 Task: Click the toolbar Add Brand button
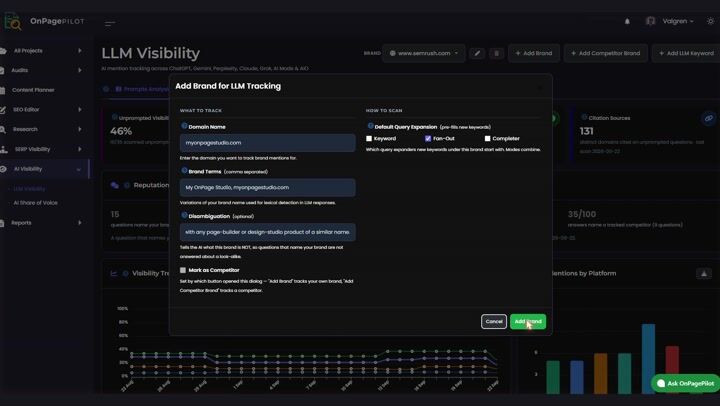pos(534,53)
